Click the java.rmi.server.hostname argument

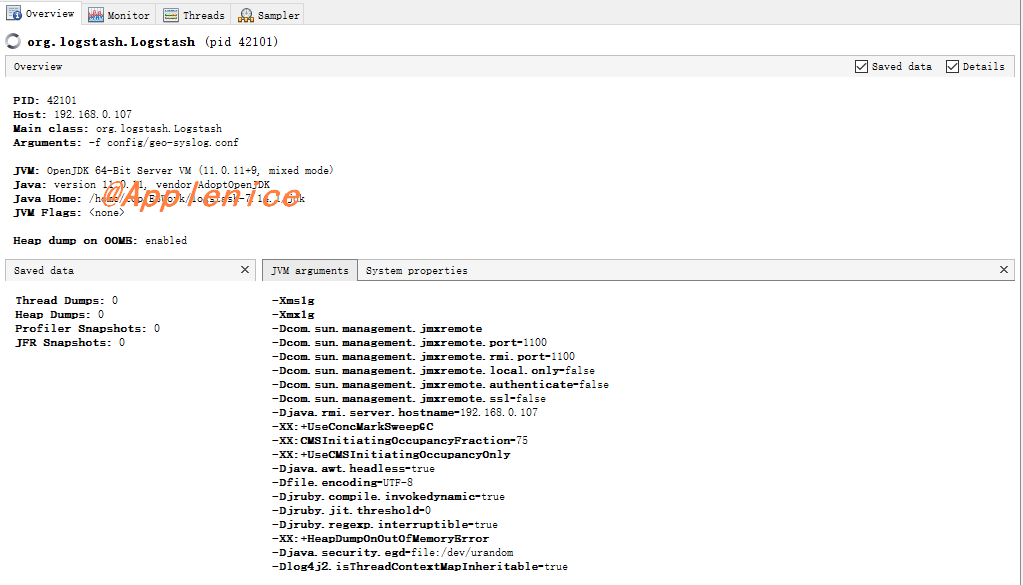pos(405,413)
